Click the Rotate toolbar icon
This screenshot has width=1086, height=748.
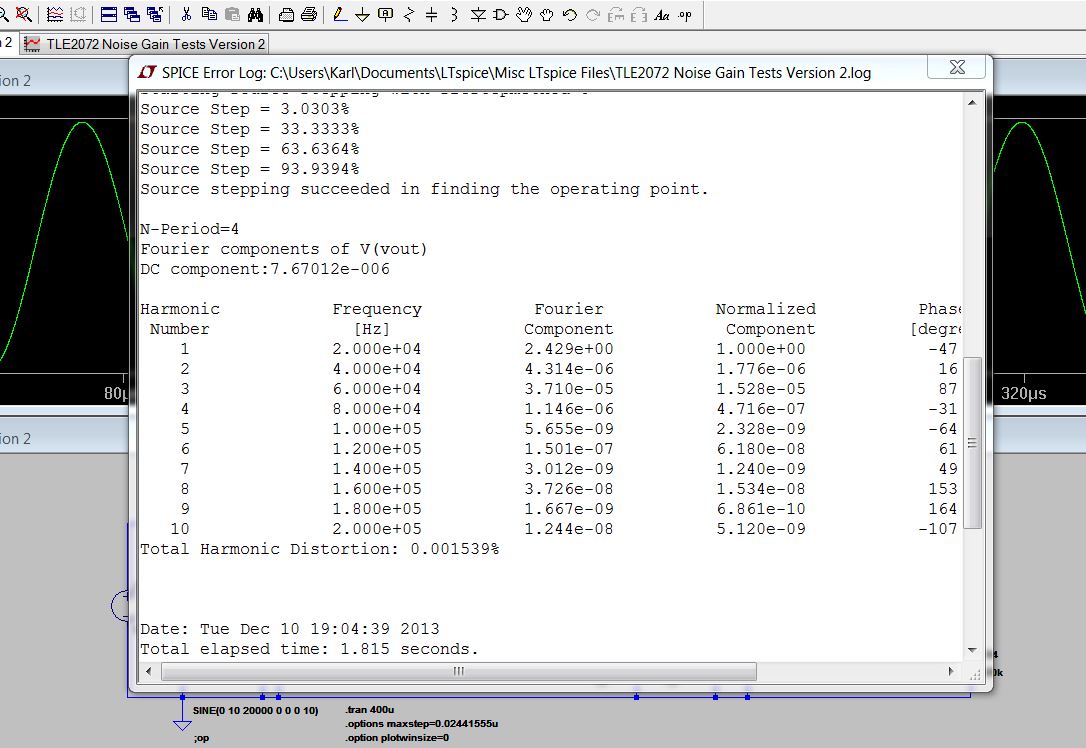pos(616,14)
